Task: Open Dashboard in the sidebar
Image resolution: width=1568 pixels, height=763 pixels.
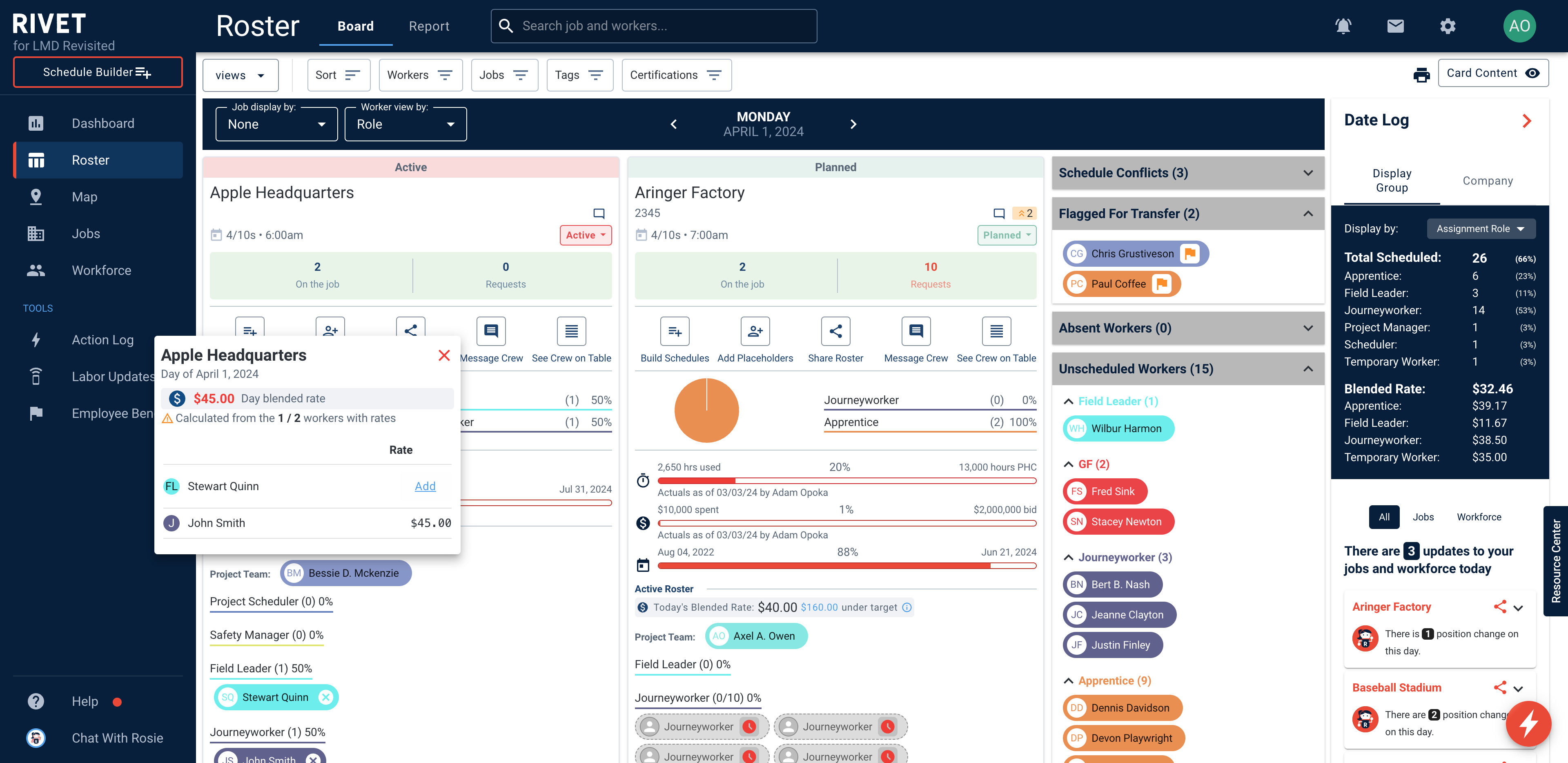Action: pos(98,124)
